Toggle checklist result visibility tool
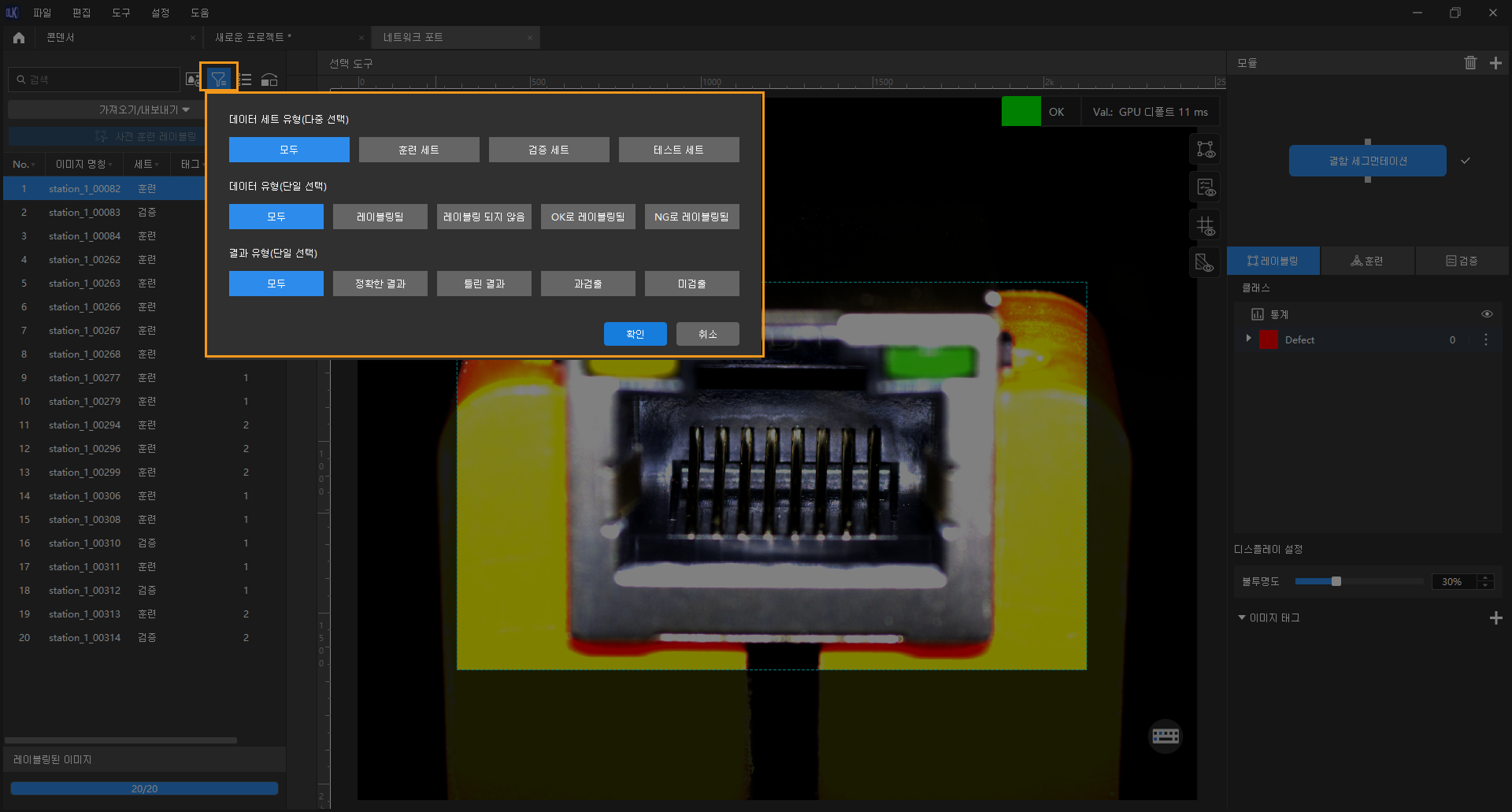 1206,187
